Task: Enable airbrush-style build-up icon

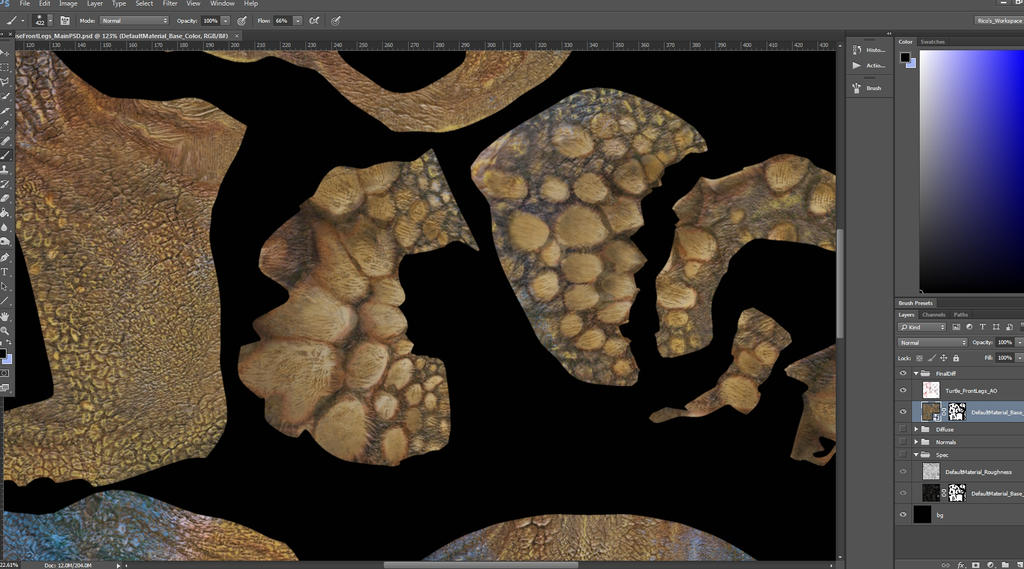Action: click(314, 20)
